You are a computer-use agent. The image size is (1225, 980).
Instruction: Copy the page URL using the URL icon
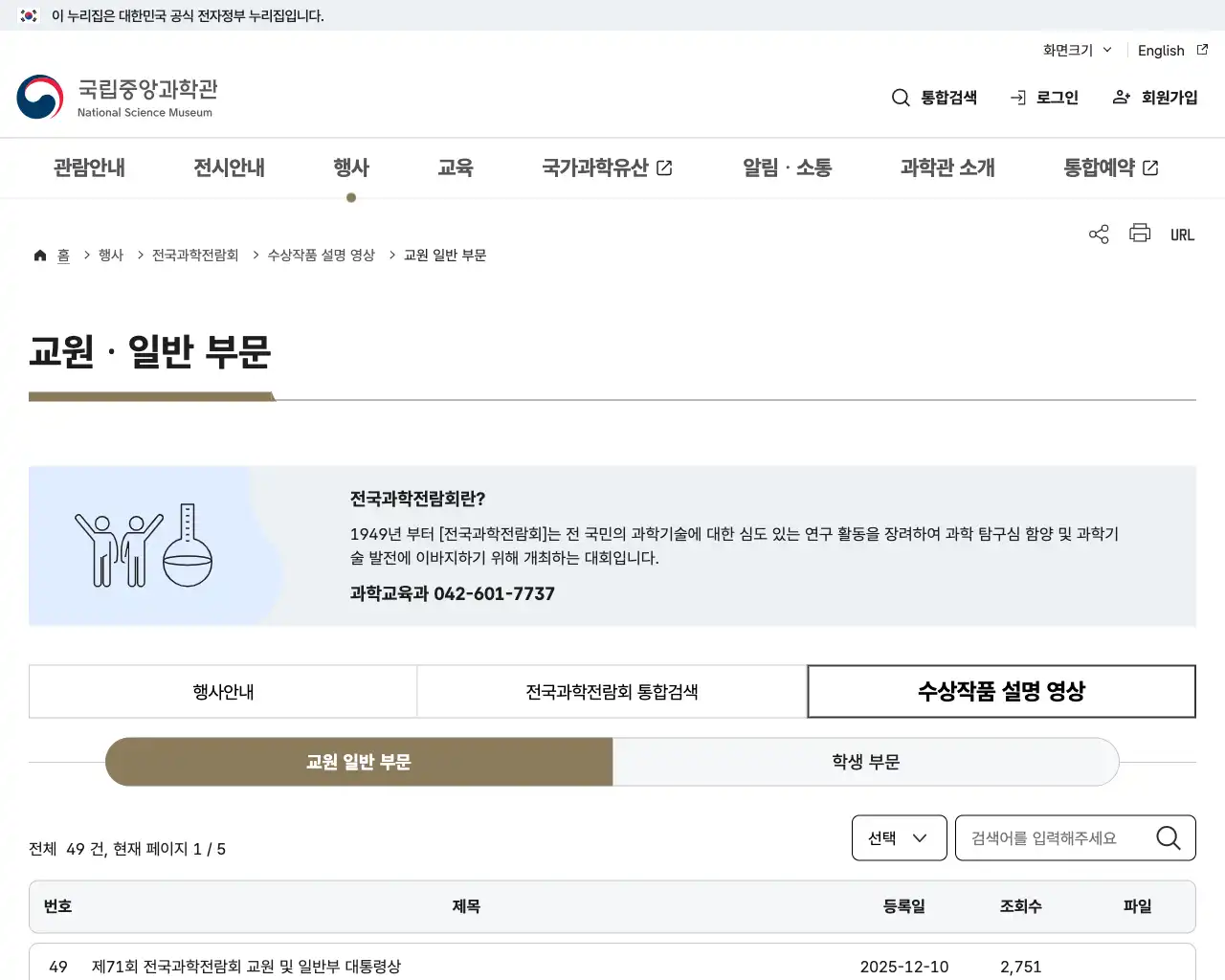tap(1182, 234)
